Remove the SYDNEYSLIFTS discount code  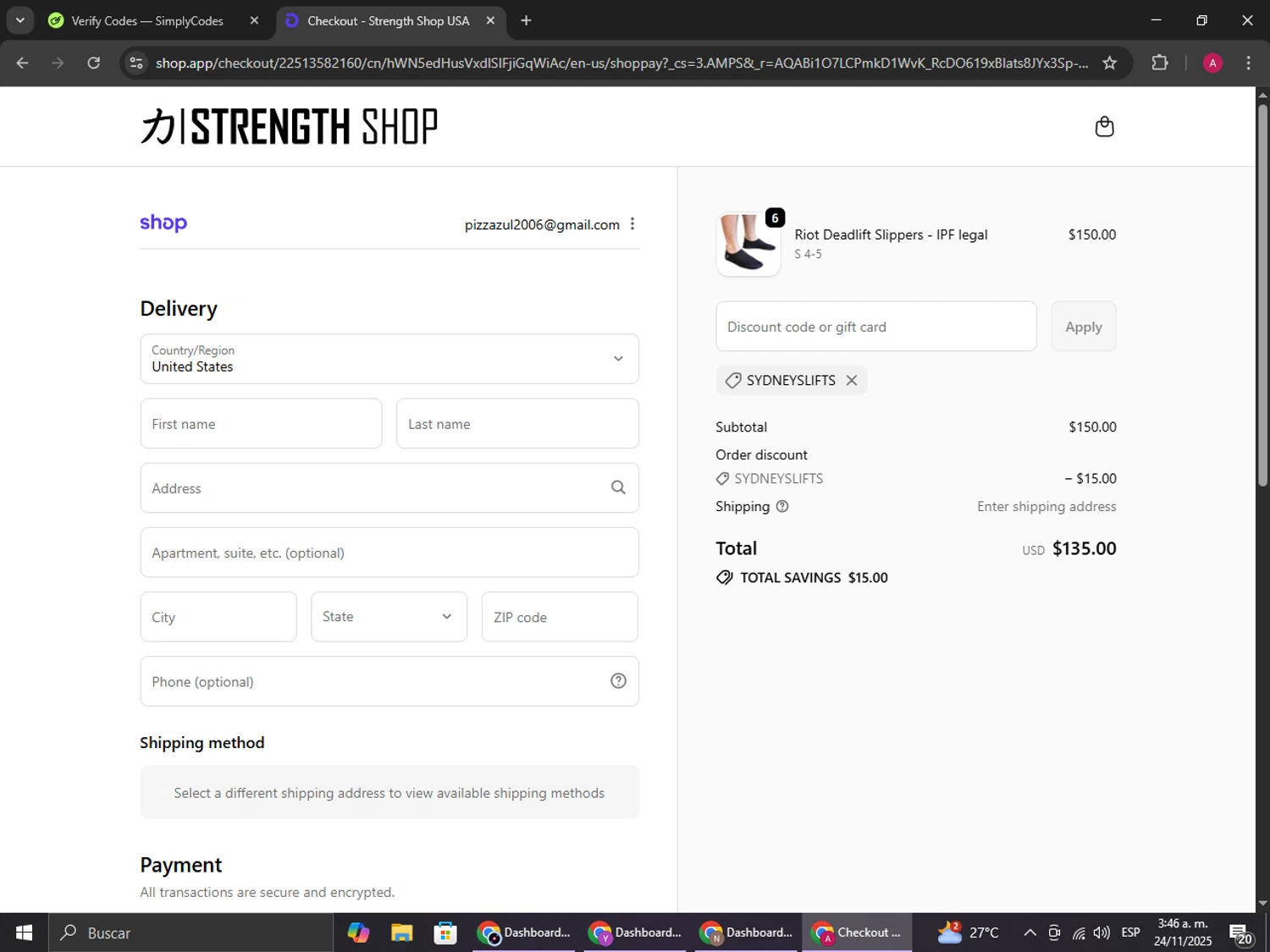click(852, 381)
